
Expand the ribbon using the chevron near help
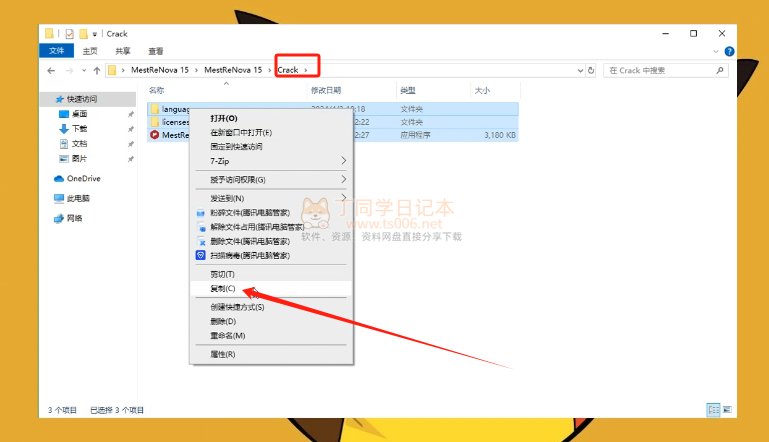(x=716, y=52)
